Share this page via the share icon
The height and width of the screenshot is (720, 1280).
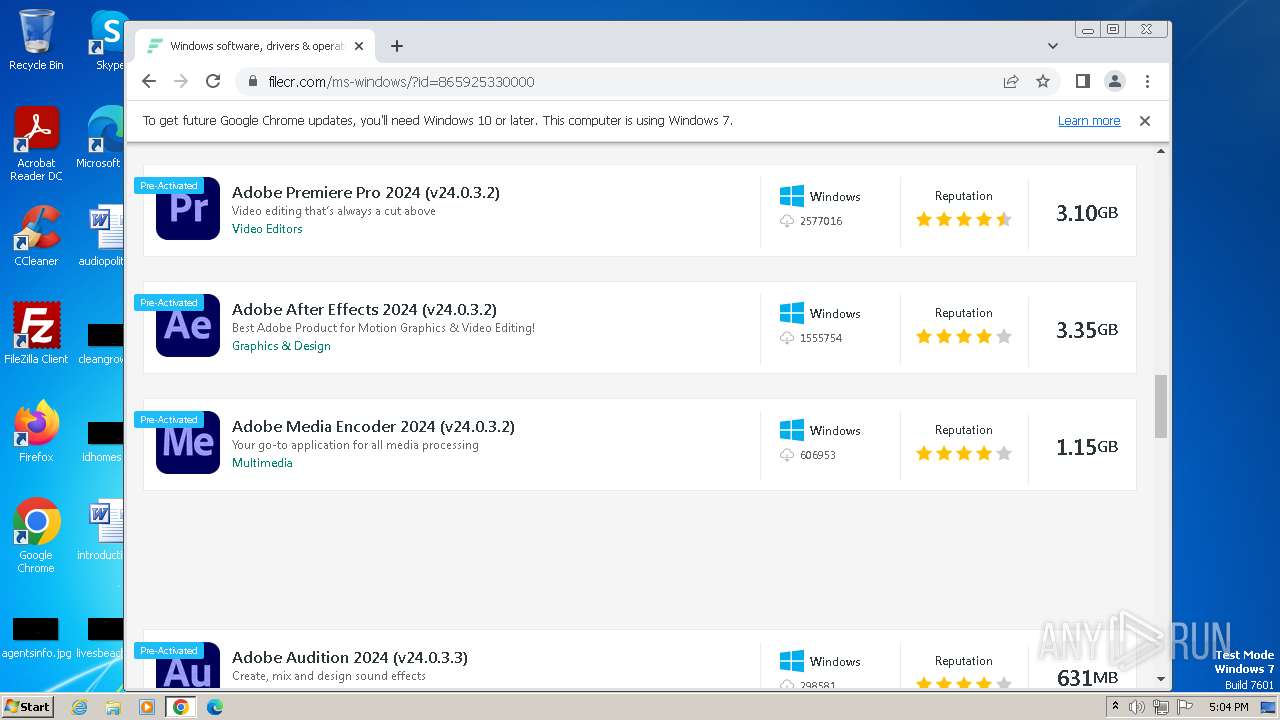[x=1011, y=81]
